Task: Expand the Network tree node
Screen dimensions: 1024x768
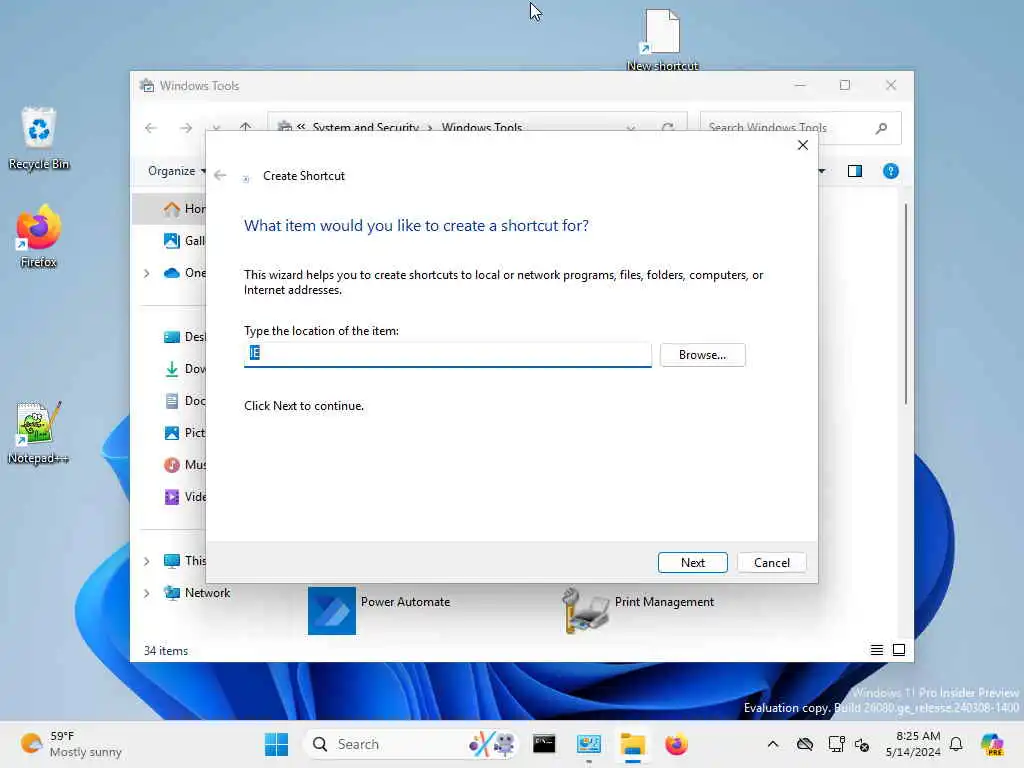Action: [x=147, y=593]
